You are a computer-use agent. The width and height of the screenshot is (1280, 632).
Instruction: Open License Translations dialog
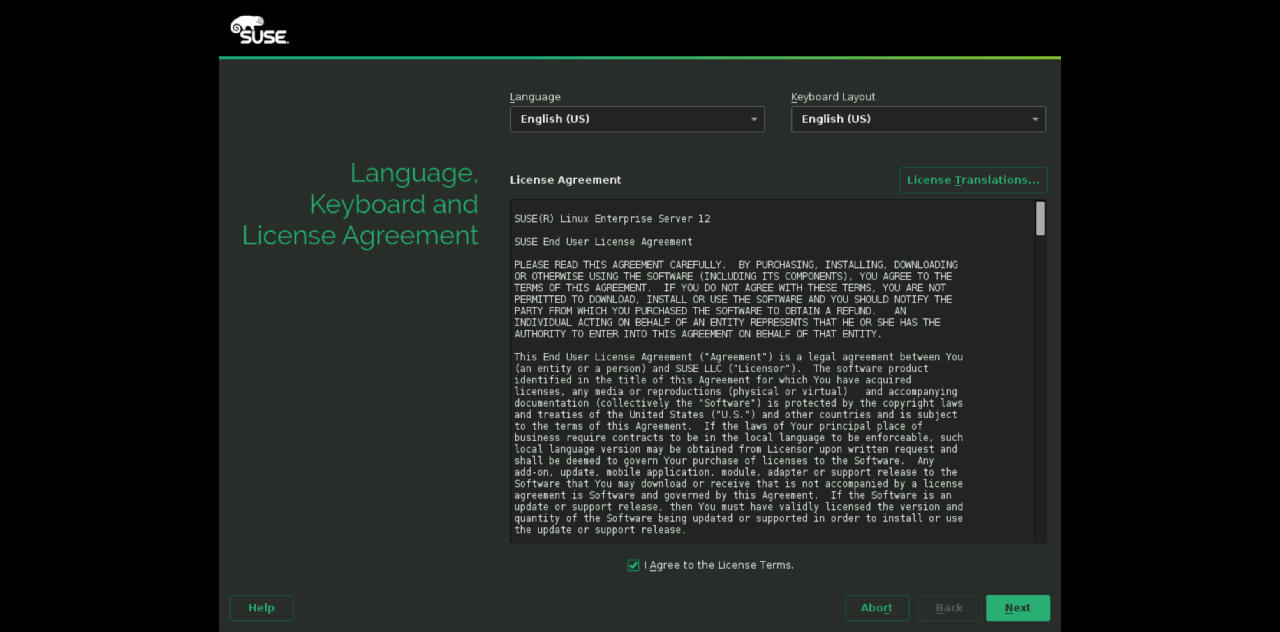(x=973, y=180)
